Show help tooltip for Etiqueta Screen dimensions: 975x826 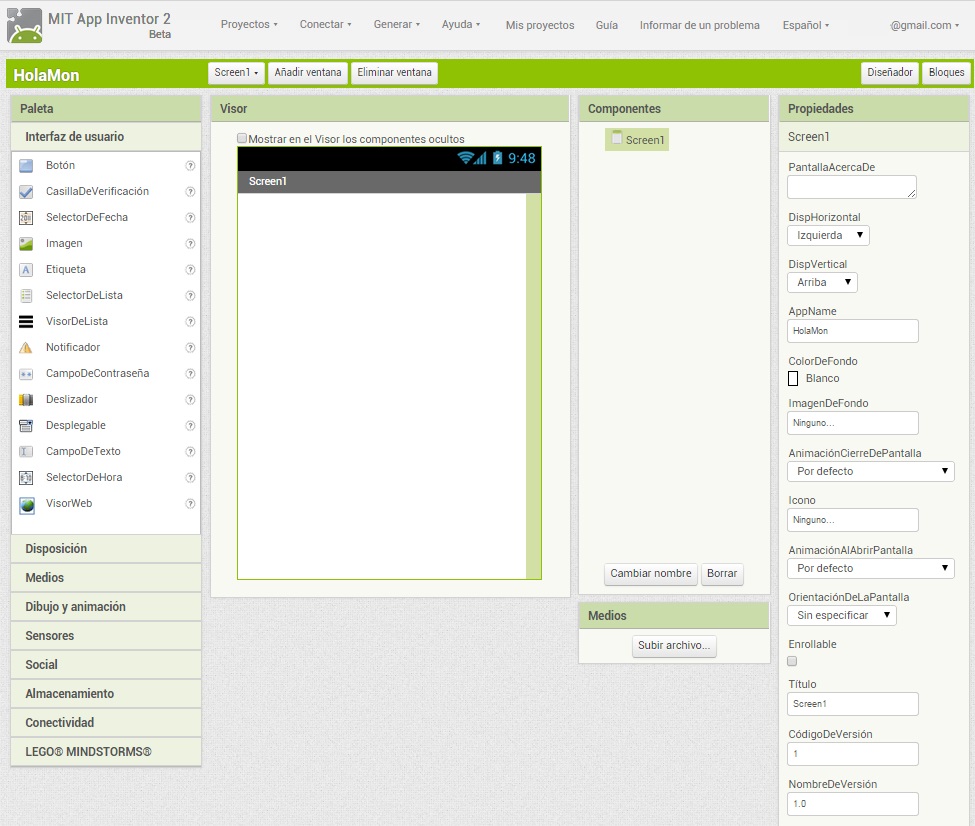[x=190, y=270]
